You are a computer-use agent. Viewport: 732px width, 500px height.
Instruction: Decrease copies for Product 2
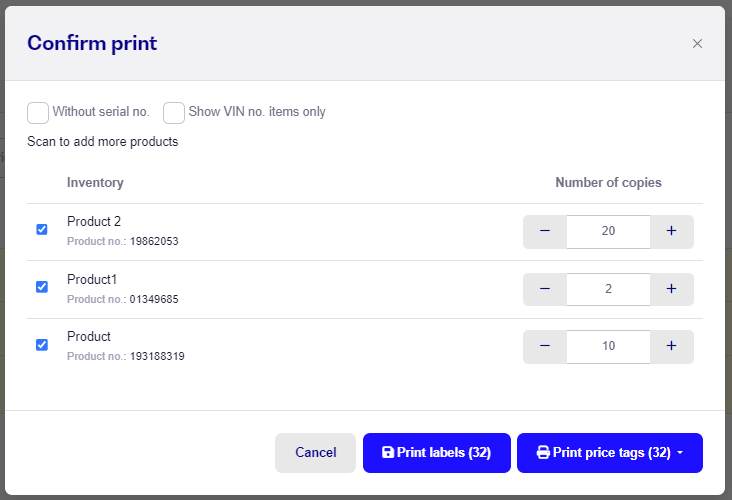545,232
